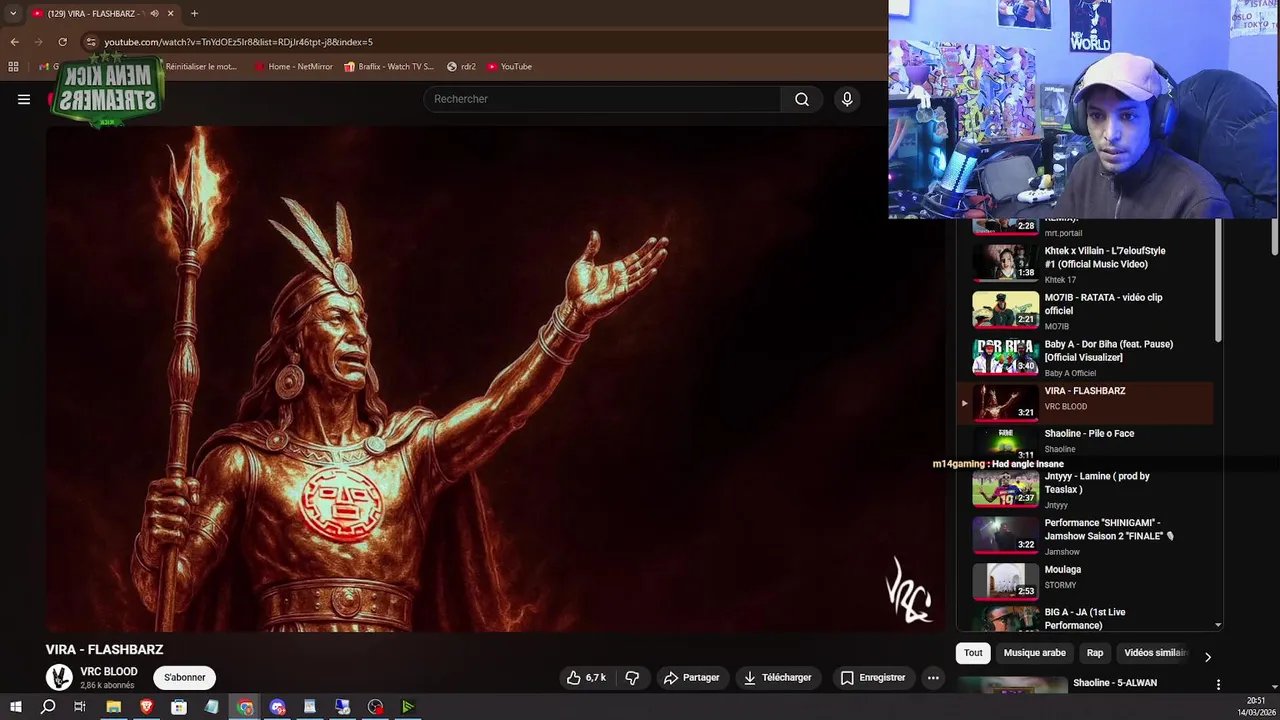This screenshot has height=720, width=1280.
Task: Show more filter chips with right chevron
Action: click(x=1207, y=657)
